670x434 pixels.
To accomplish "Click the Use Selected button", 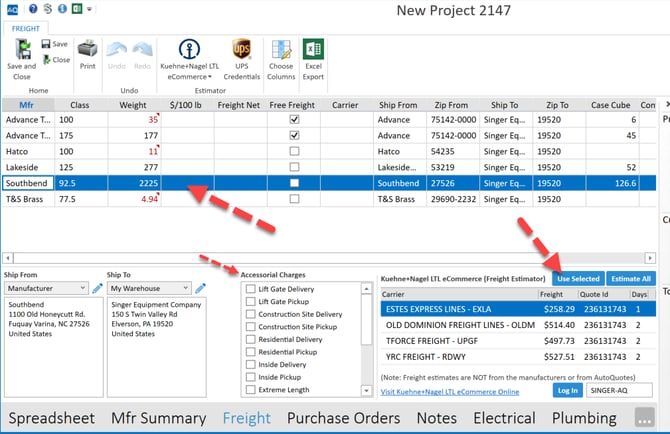I will 578,279.
